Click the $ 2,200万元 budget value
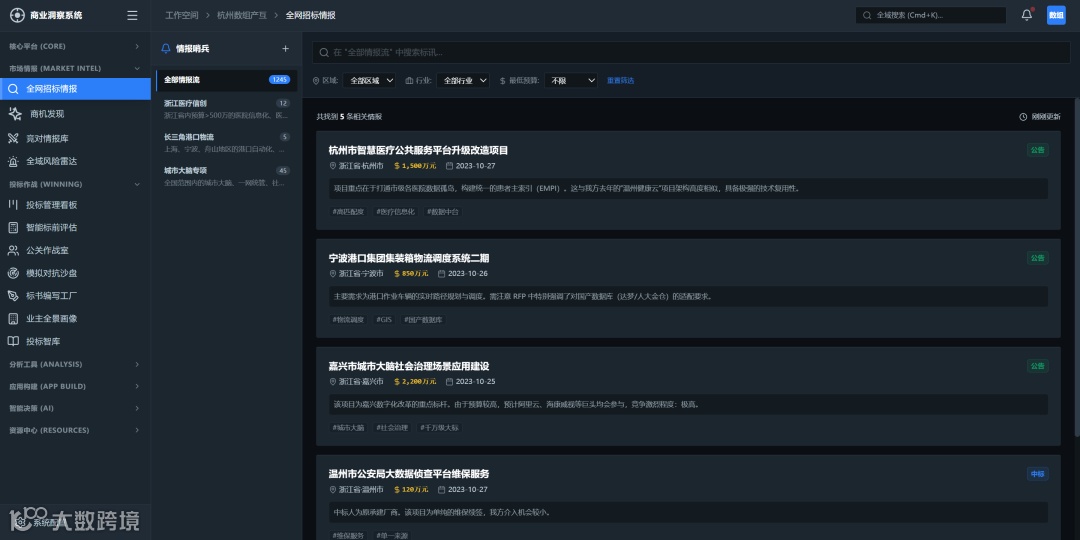The image size is (1080, 540). [x=415, y=382]
